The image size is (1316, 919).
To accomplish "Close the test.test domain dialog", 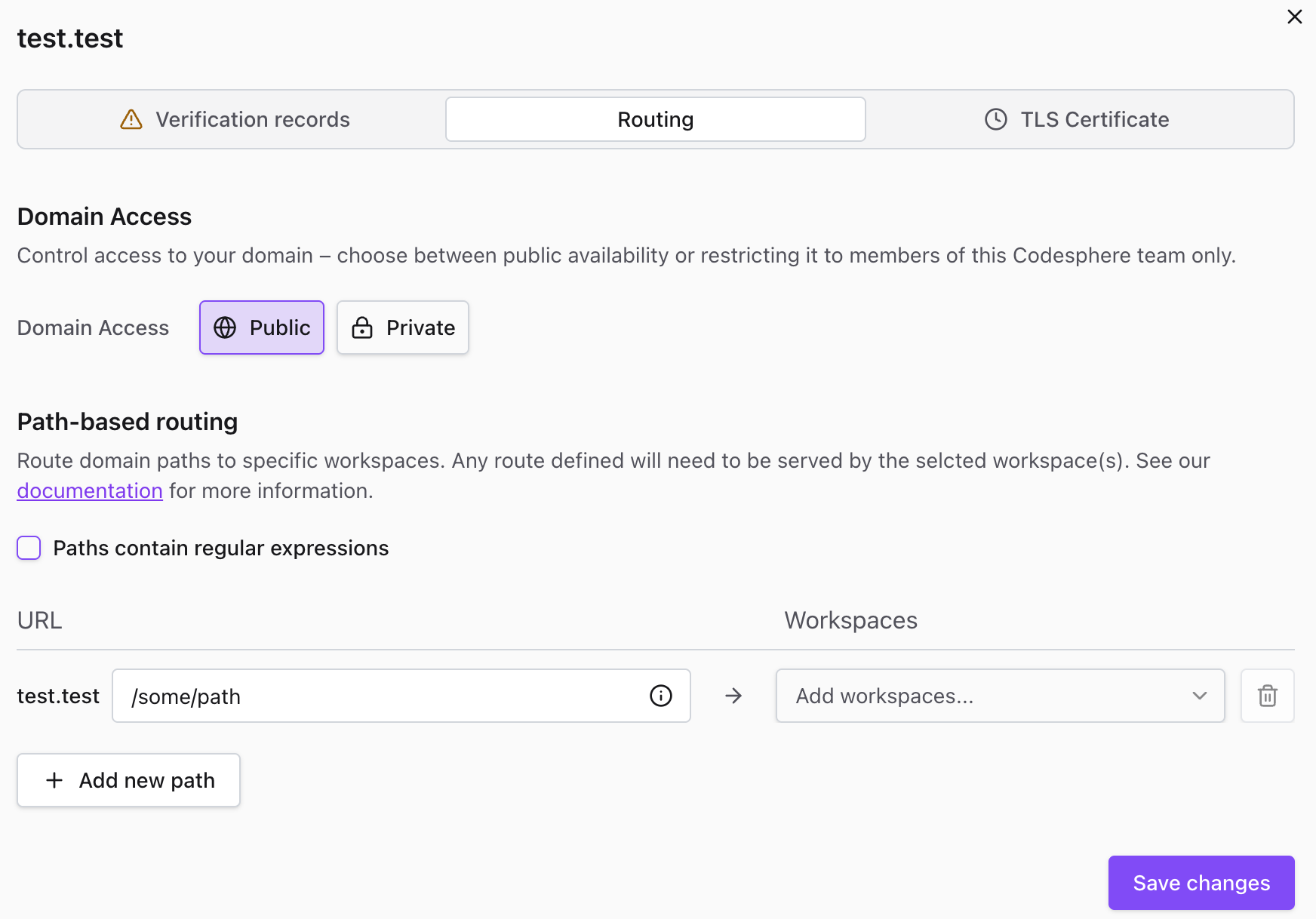I will [1295, 16].
